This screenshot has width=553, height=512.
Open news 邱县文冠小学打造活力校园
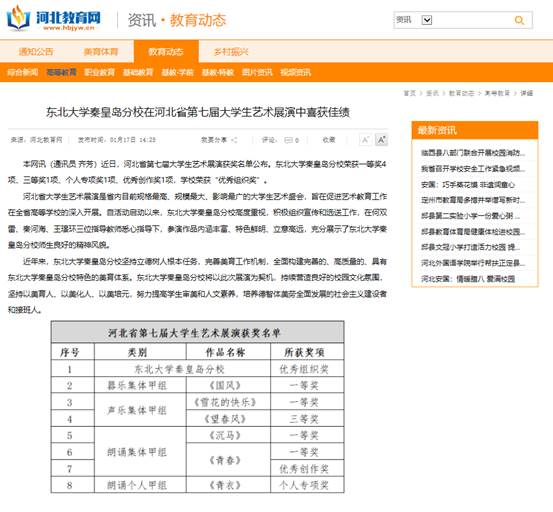pyautogui.click(x=470, y=247)
